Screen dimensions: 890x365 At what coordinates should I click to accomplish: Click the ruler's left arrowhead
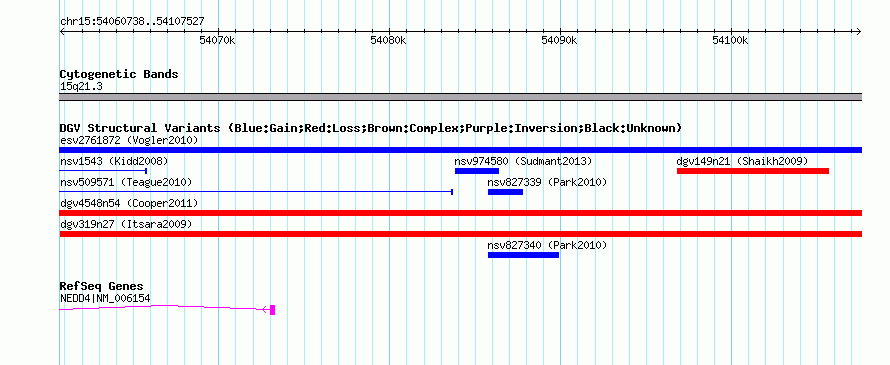point(62,32)
